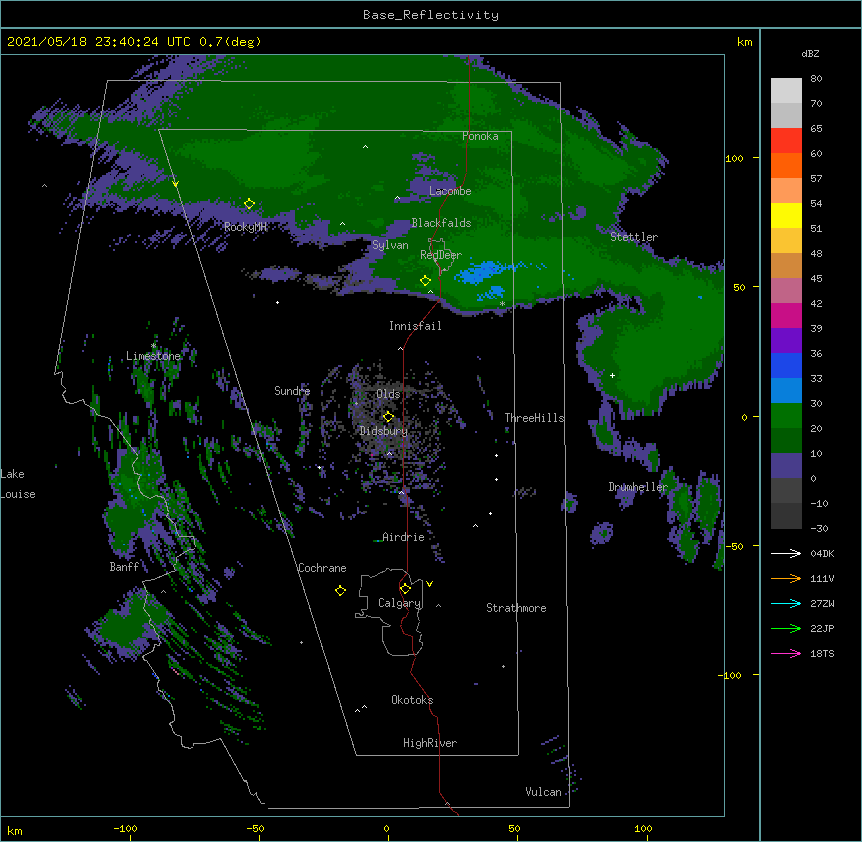862x842 pixels.
Task: Pick the light blue 30-33 dBZ band
Action: (786, 390)
